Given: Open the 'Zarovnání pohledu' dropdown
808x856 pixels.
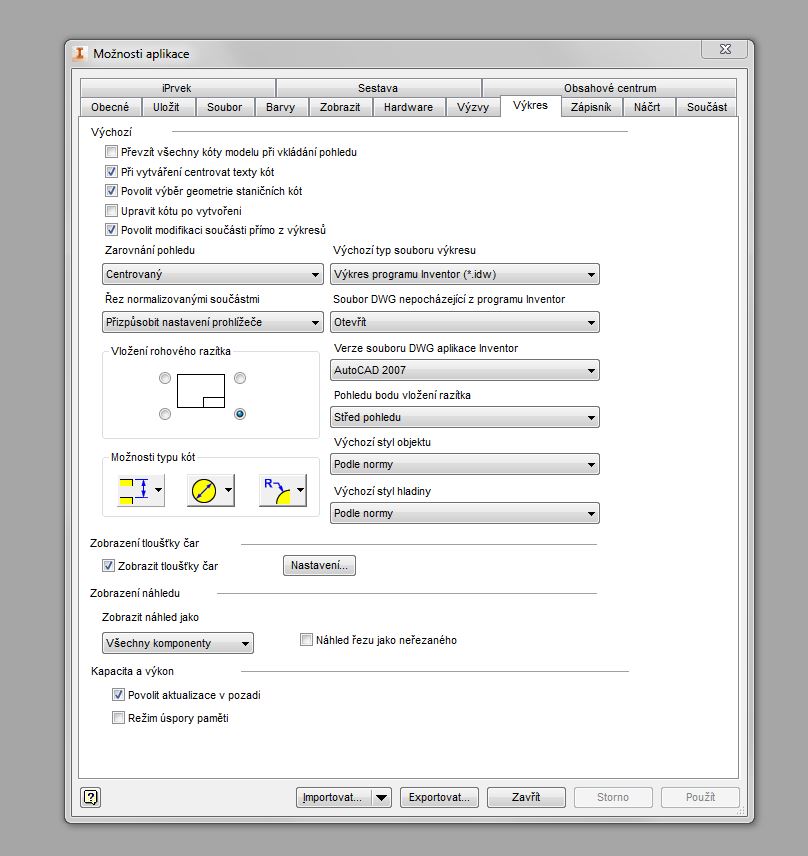Looking at the screenshot, I should 212,274.
